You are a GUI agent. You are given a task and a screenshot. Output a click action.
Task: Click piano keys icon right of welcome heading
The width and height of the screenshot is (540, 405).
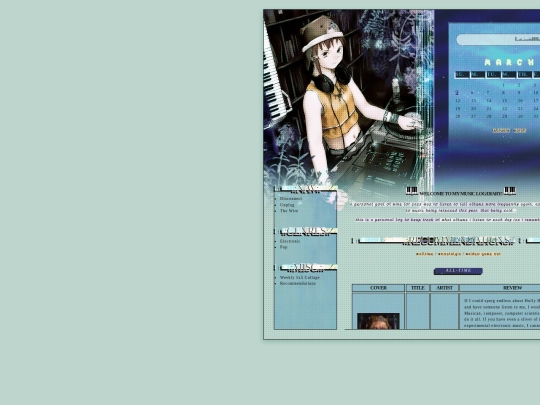510,190
